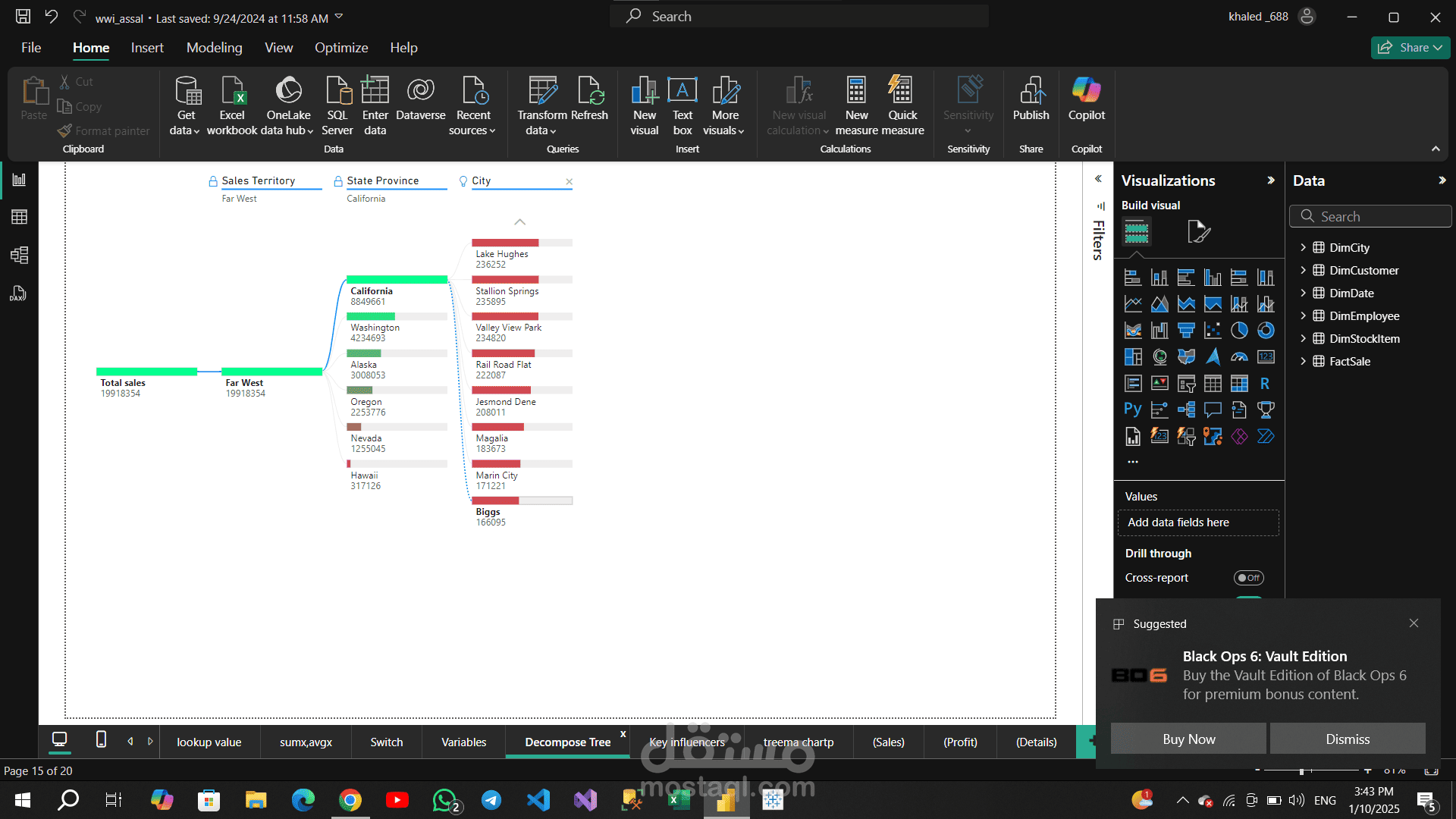
Task: Expand the DimCustomer table
Action: (1303, 271)
